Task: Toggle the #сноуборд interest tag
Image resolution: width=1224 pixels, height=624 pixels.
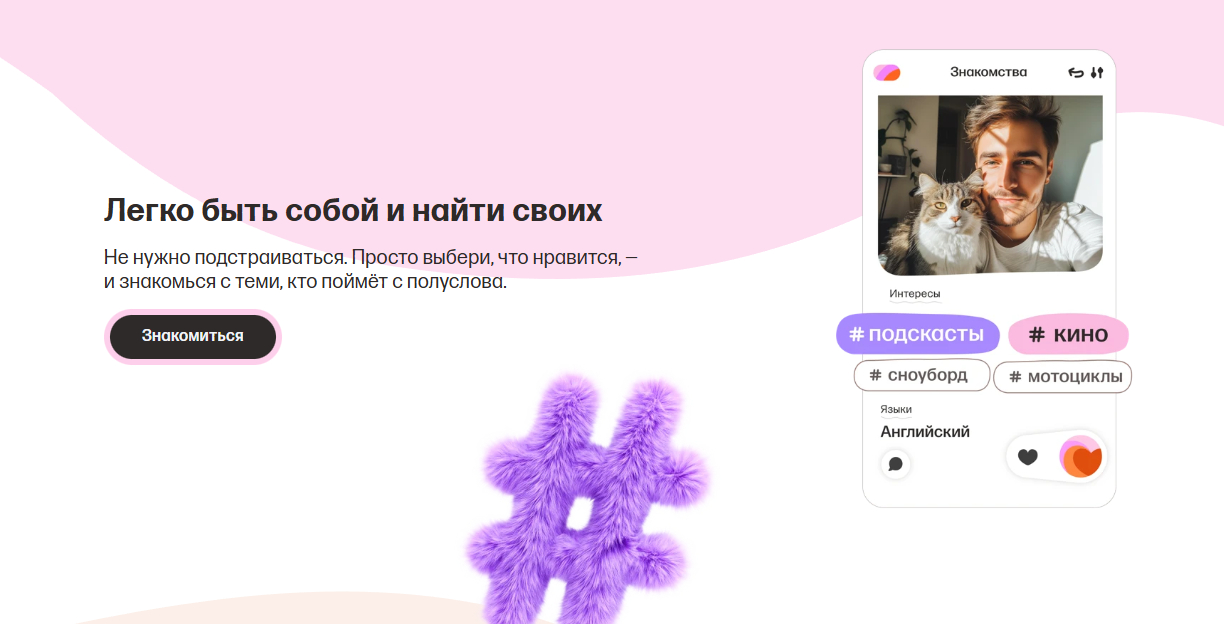Action: [x=921, y=375]
